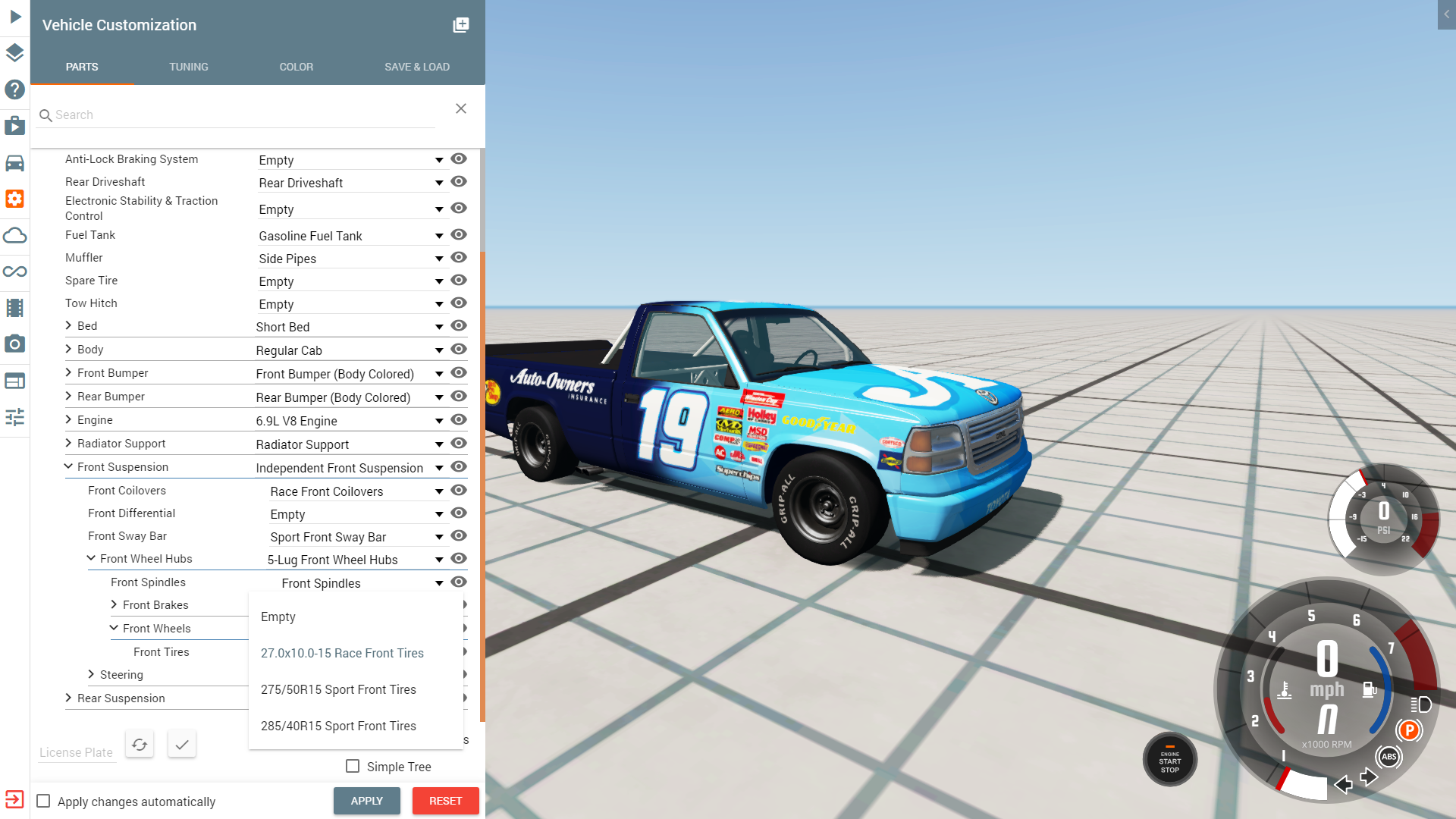This screenshot has height=819, width=1456.
Task: Open the layers sidebar icon
Action: 14,53
